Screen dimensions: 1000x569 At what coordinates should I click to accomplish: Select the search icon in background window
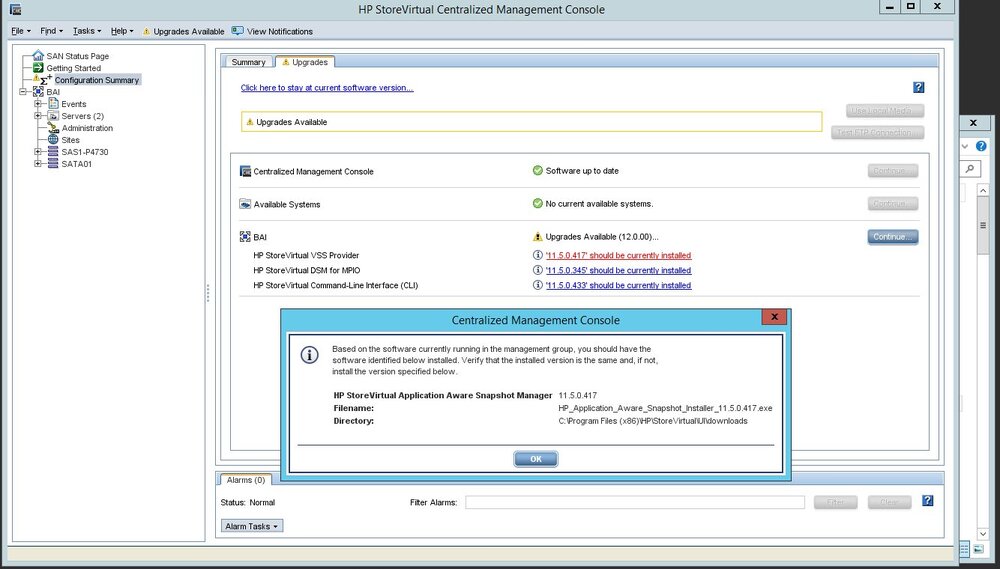(x=969, y=168)
